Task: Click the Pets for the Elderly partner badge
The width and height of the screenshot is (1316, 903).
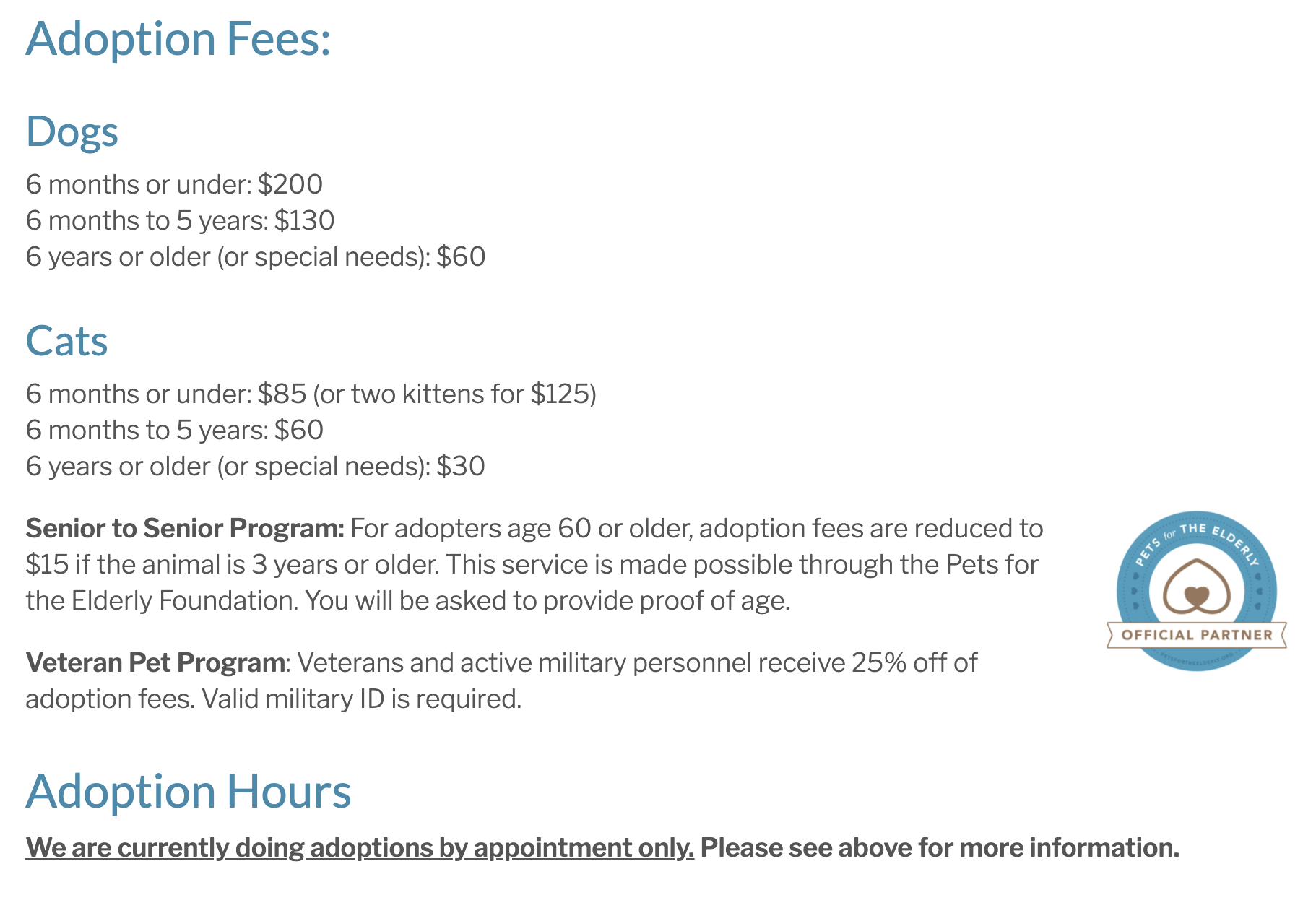Action: [x=1196, y=591]
